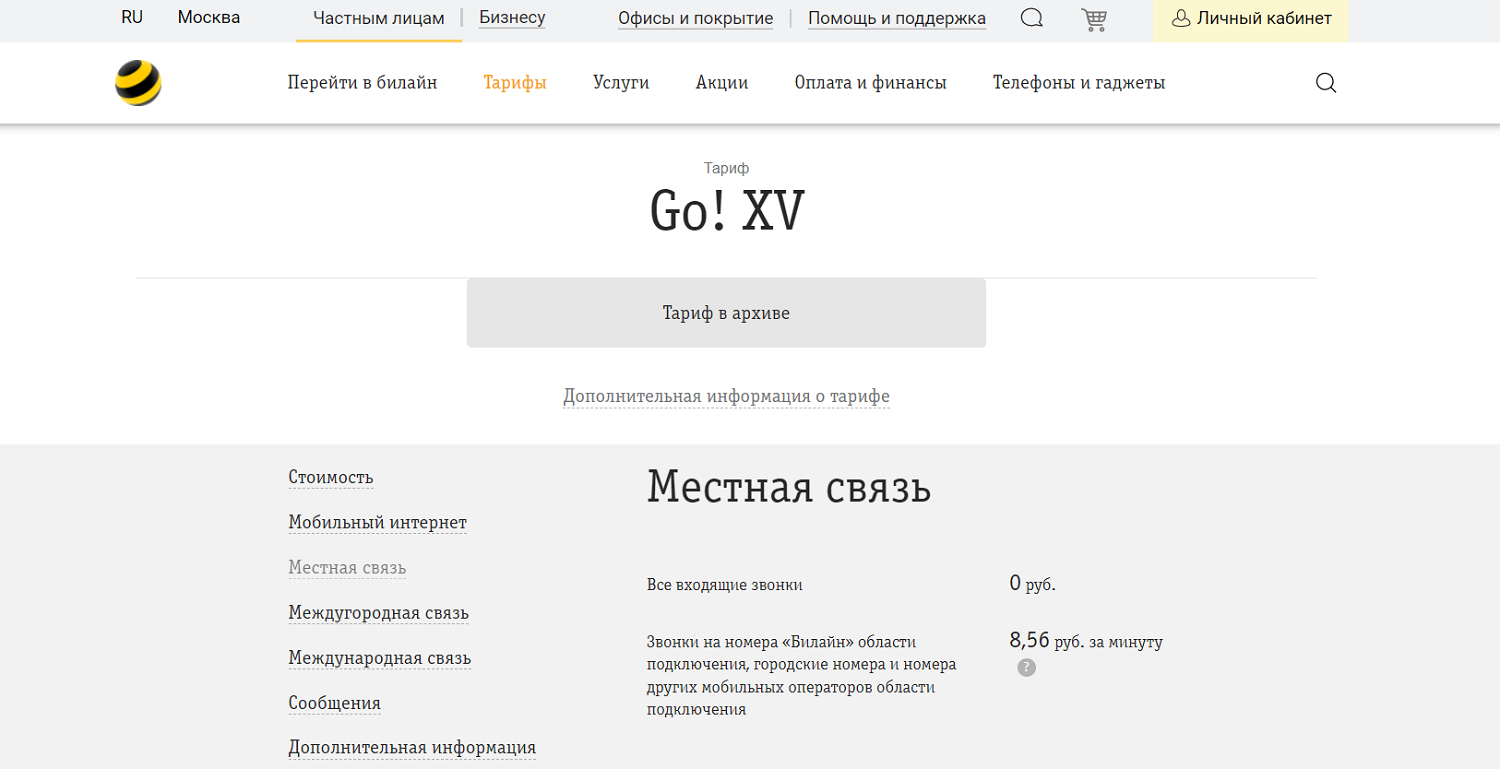Expand Дополнительная информация о тарифе link

(726, 396)
